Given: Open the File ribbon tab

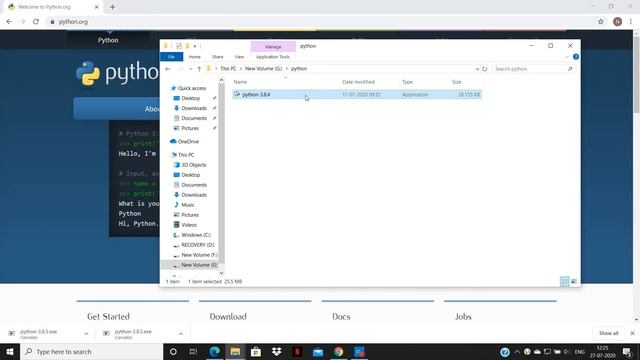Looking at the screenshot, I should [171, 57].
